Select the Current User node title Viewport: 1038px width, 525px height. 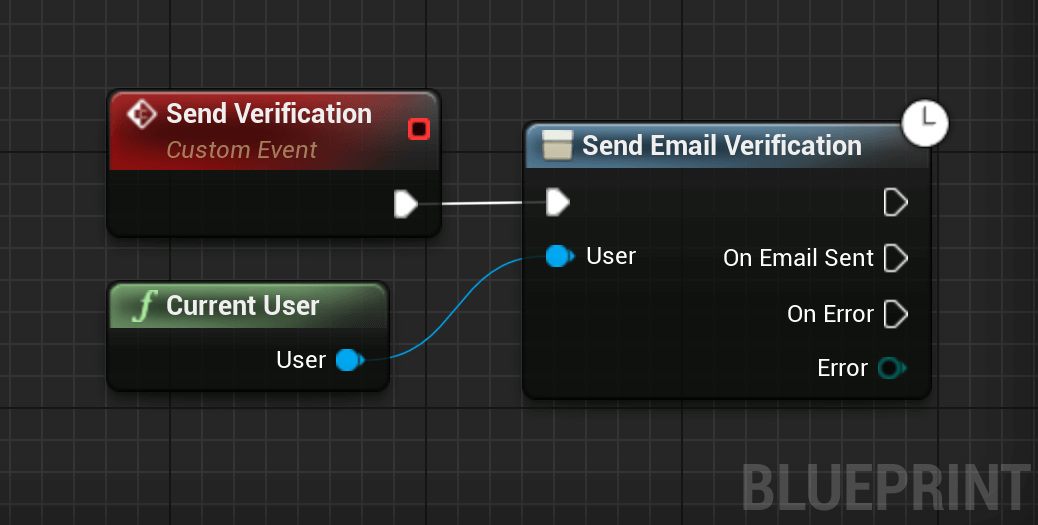point(242,306)
